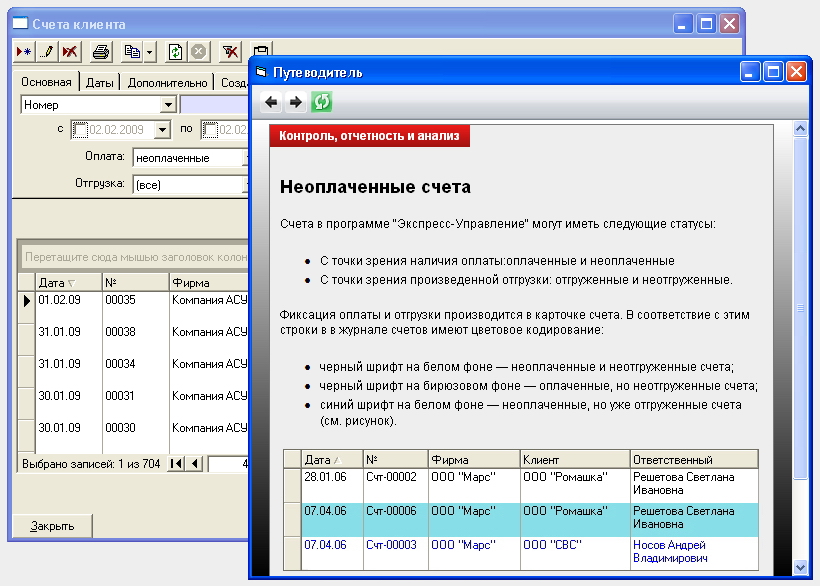820x586 pixels.
Task: Print the invoice list with printer icon
Action: pyautogui.click(x=100, y=52)
